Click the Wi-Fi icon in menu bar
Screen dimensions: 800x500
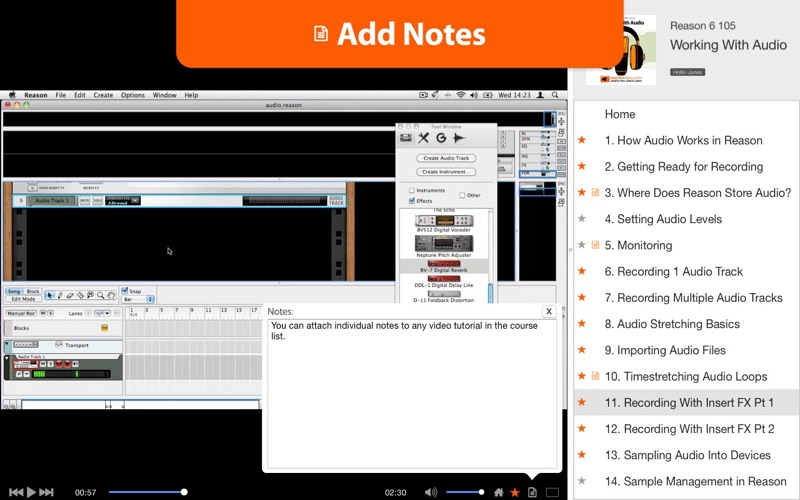[461, 95]
